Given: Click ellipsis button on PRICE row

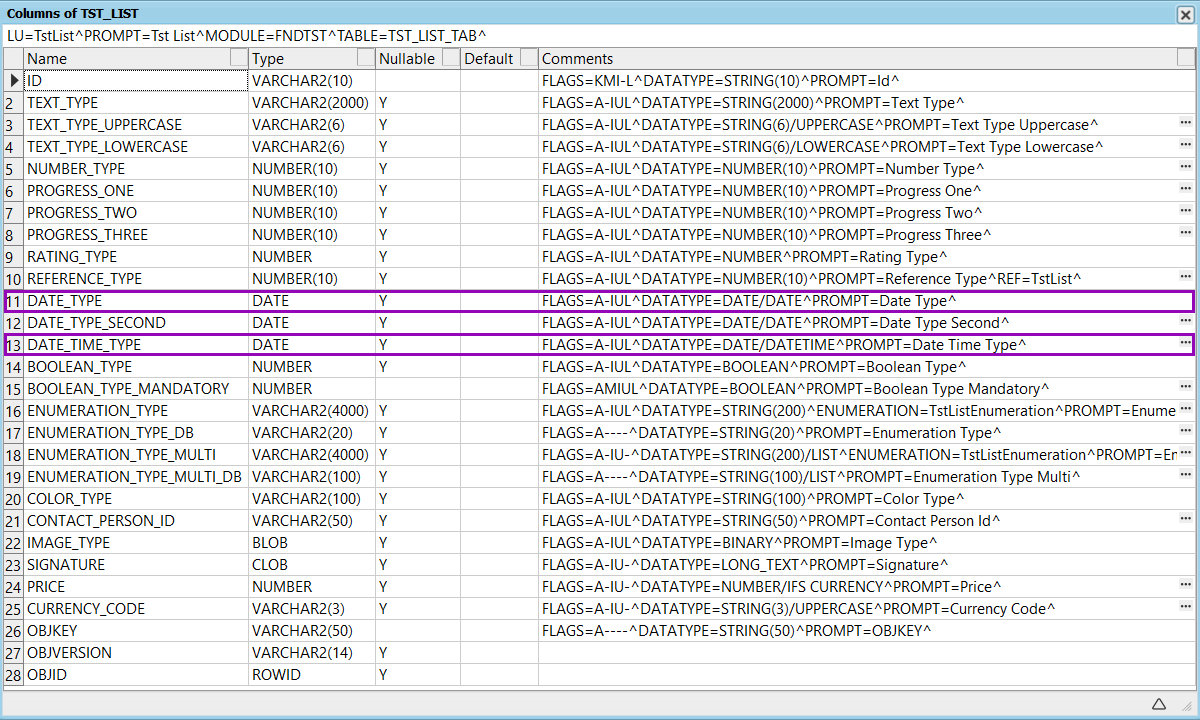Looking at the screenshot, I should [x=1185, y=586].
